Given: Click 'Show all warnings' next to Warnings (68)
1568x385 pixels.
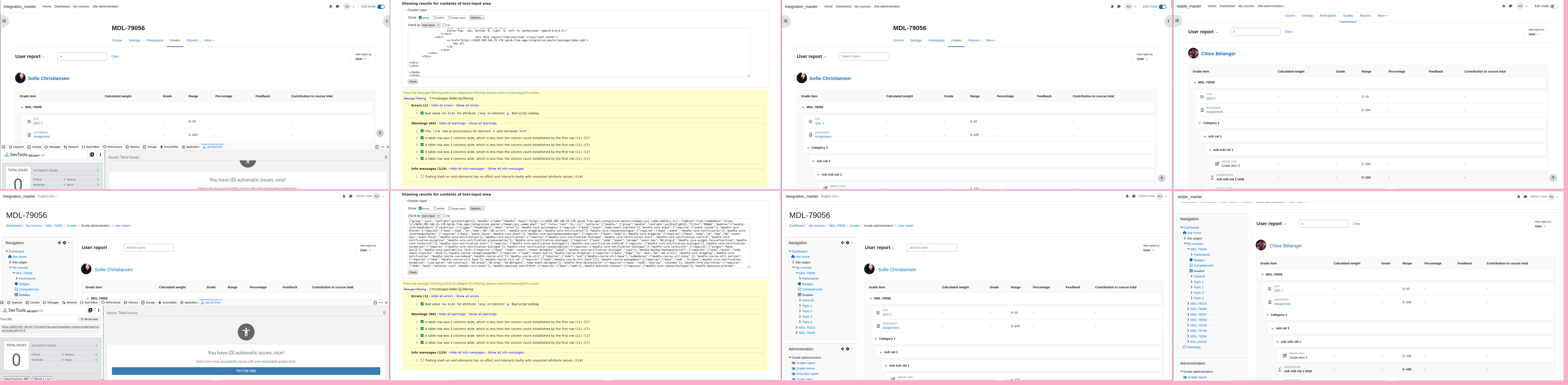Looking at the screenshot, I should tap(483, 314).
